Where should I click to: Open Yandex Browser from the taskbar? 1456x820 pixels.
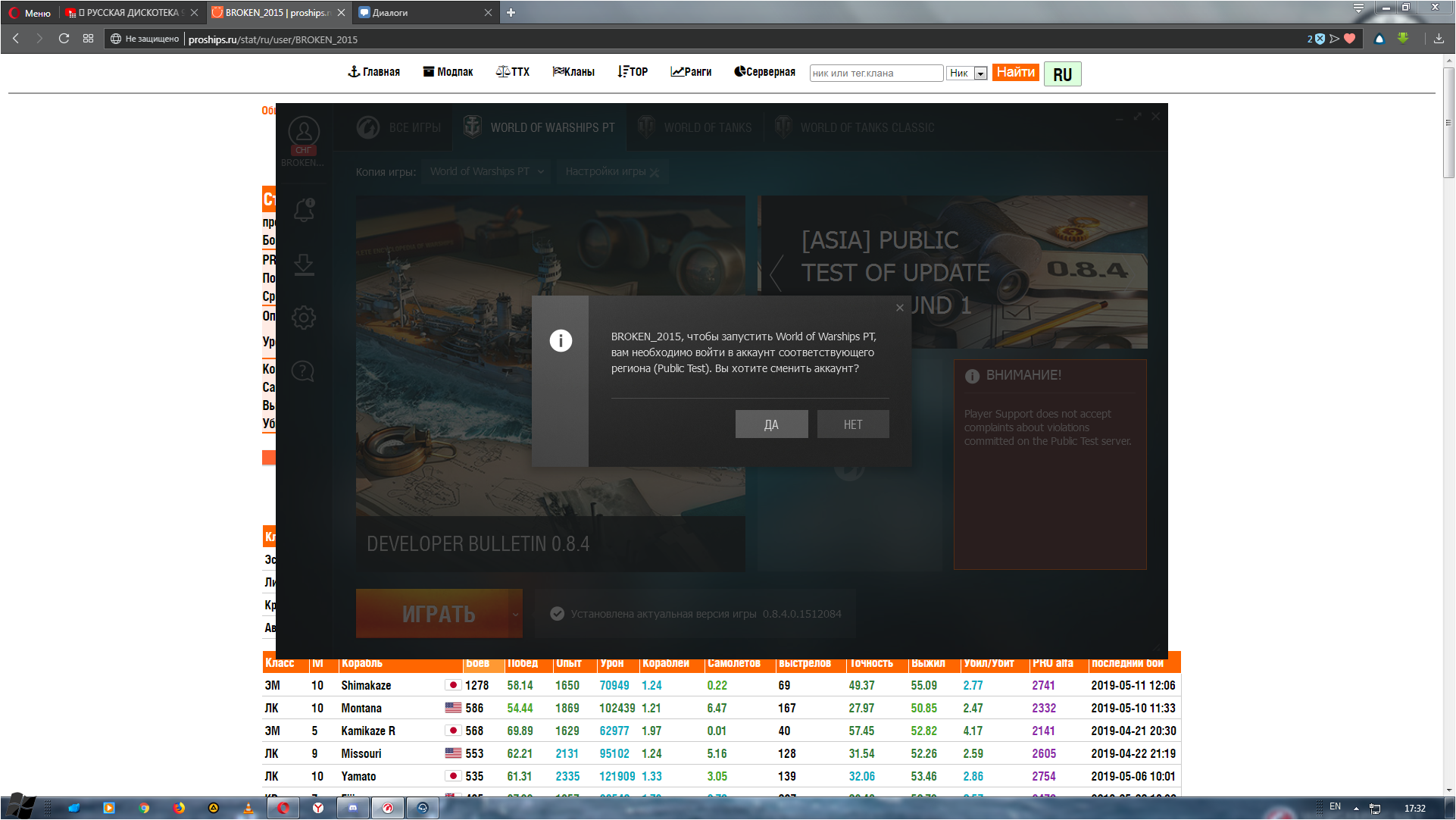click(318, 808)
